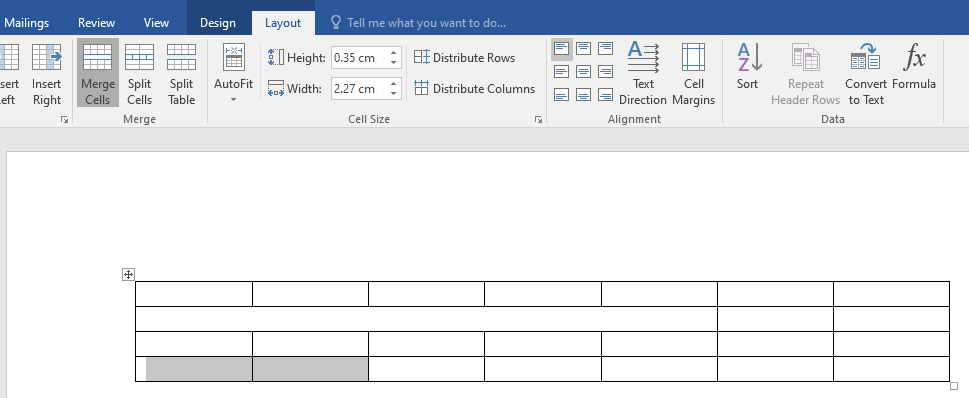Increase the row Height value
969x398 pixels.
394,53
